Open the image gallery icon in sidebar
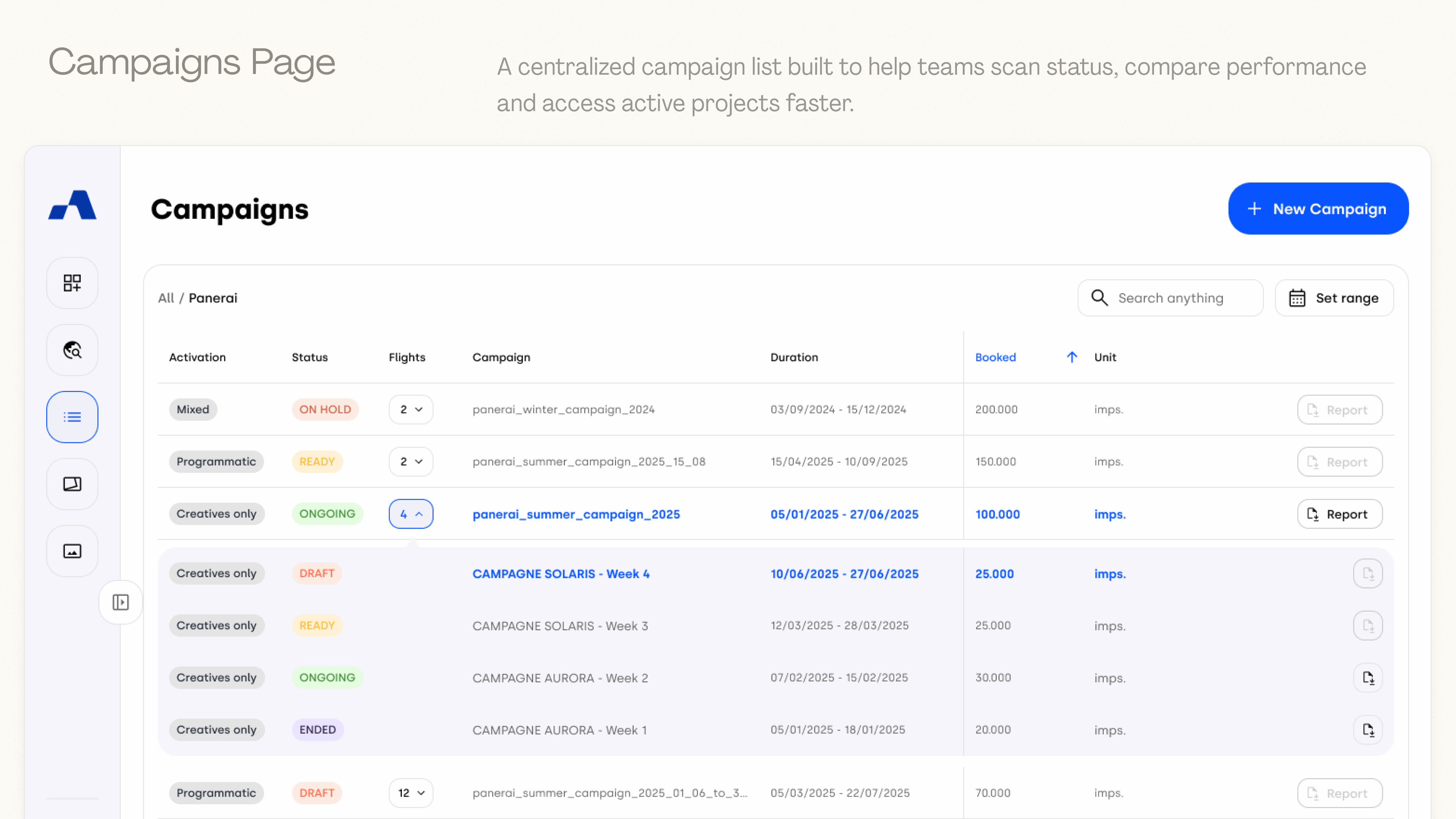 point(72,551)
